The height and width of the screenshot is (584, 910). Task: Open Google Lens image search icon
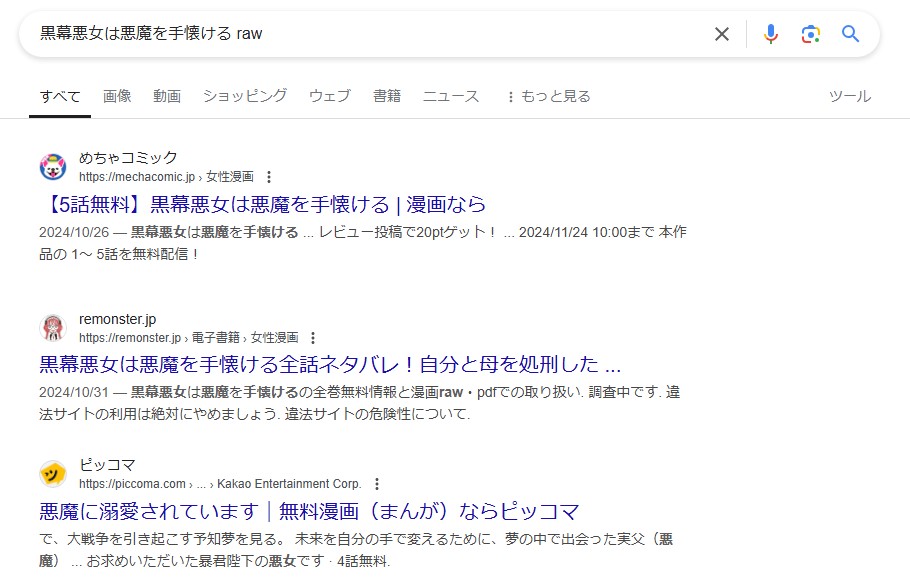click(809, 33)
